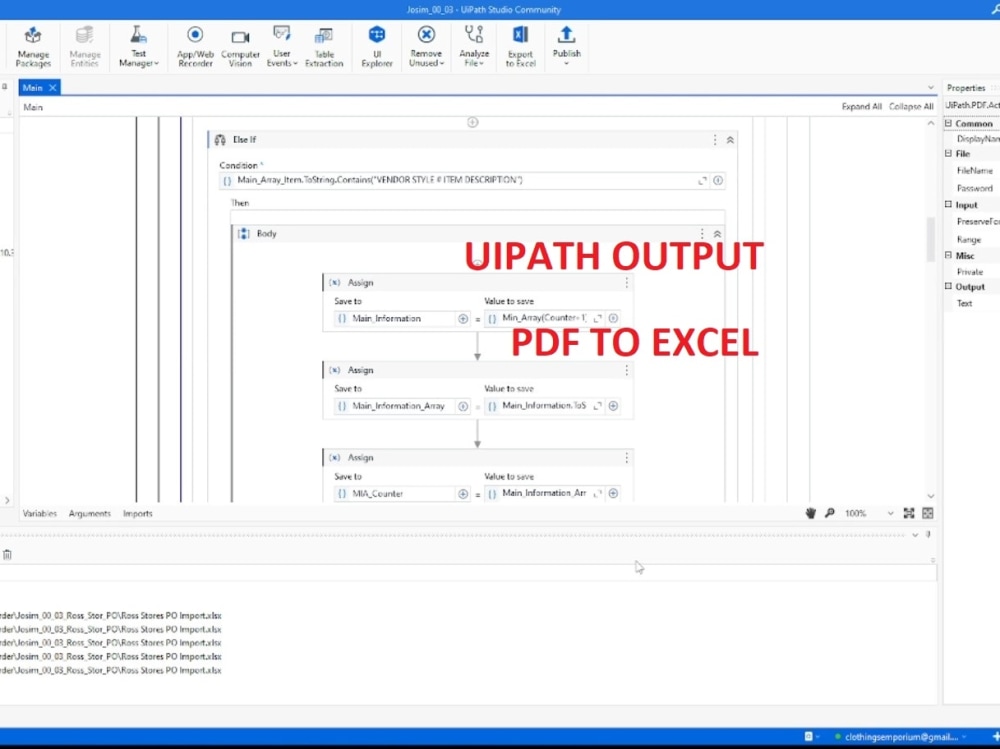This screenshot has width=1000, height=749.
Task: Open UI Explorer
Action: click(x=377, y=47)
